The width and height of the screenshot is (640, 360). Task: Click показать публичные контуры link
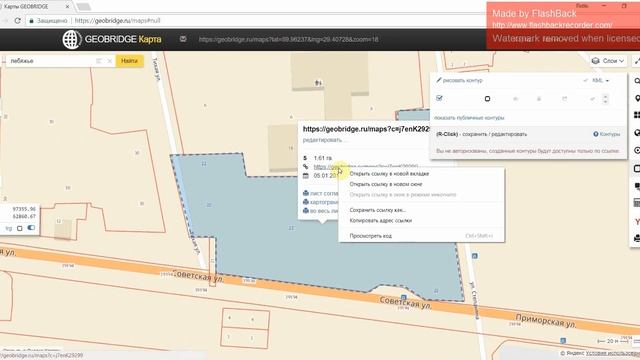coord(469,118)
